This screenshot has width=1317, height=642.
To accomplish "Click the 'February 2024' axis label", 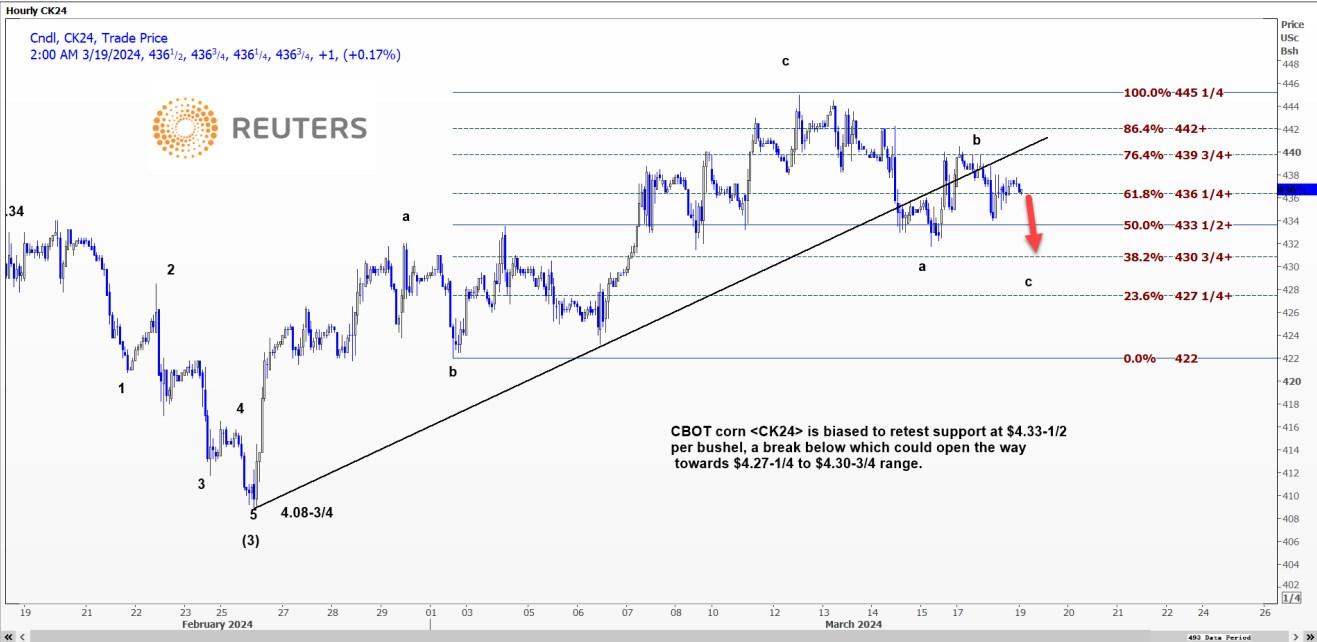I will coord(217,624).
